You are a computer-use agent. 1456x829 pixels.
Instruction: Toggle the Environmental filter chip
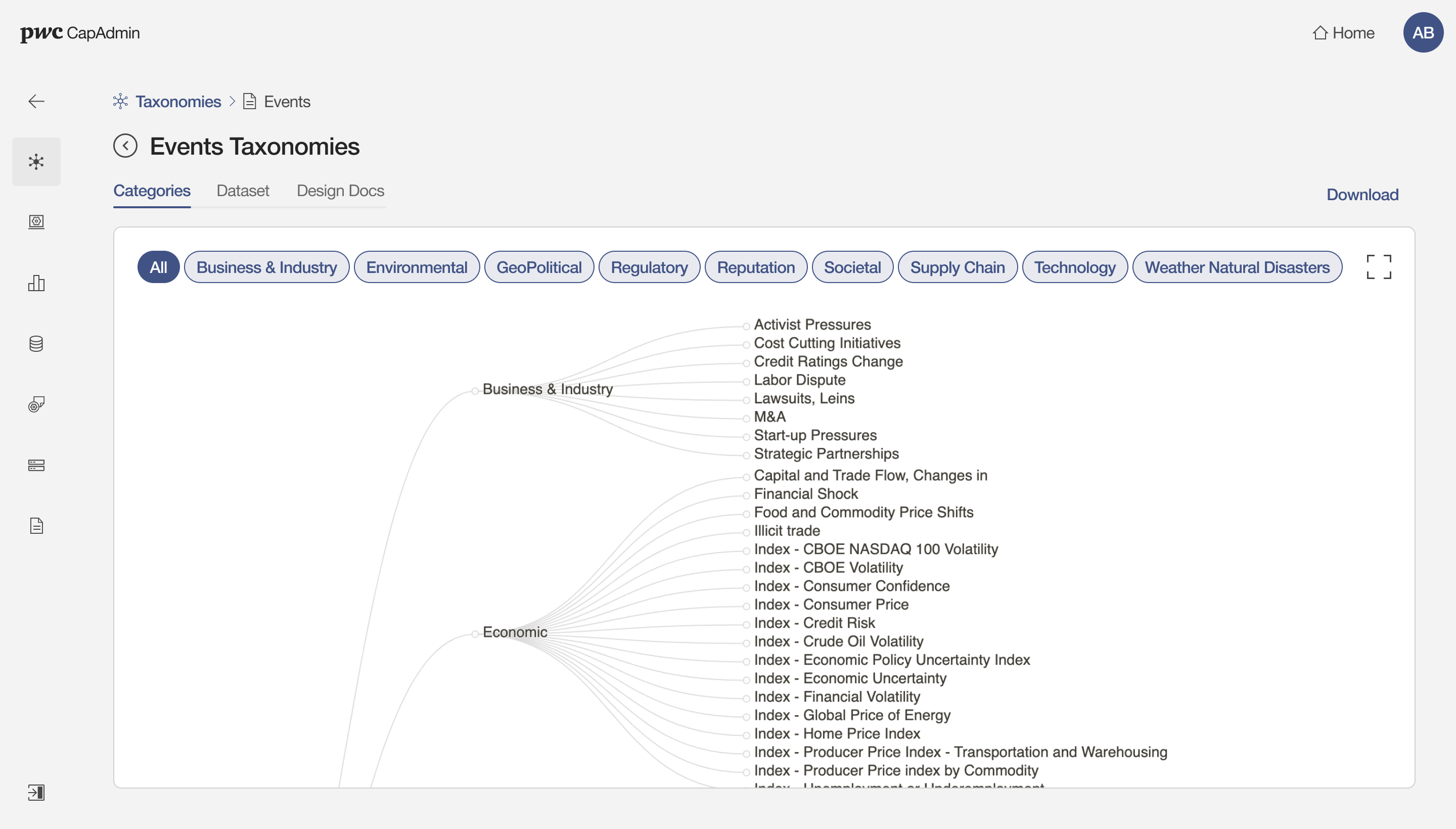[416, 267]
